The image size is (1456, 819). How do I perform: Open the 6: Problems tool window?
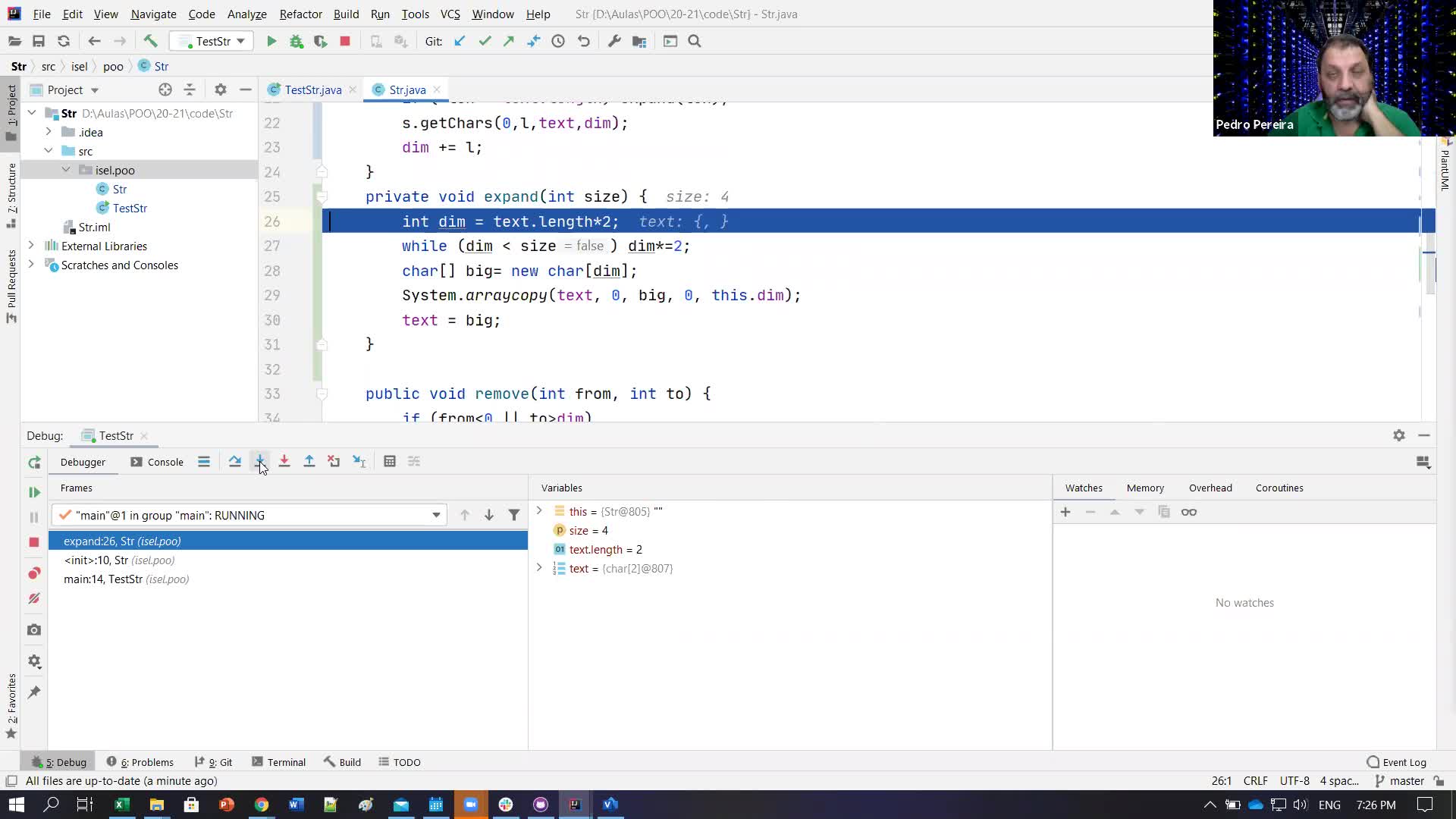point(140,762)
